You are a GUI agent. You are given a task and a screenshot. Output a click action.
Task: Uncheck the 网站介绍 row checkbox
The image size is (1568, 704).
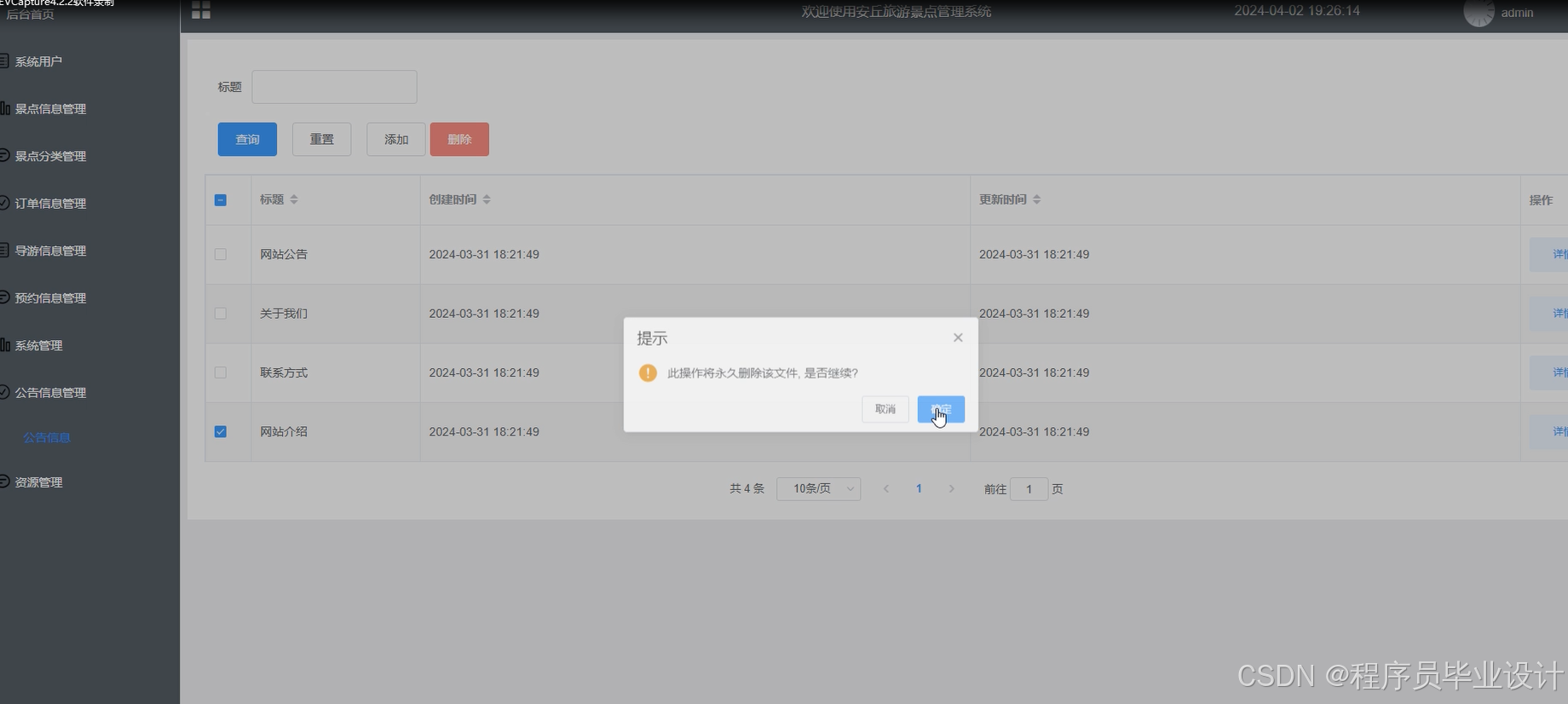220,431
